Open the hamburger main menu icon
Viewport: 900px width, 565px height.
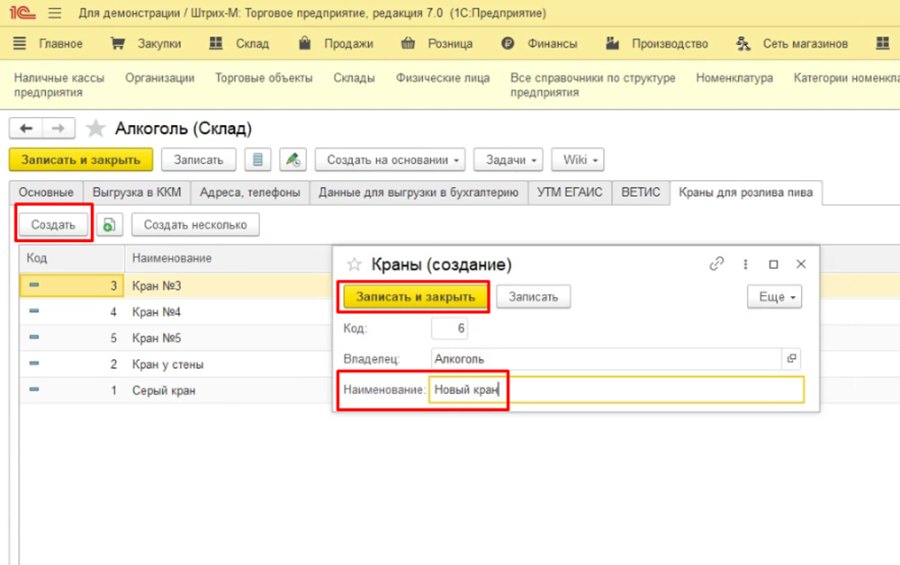55,13
